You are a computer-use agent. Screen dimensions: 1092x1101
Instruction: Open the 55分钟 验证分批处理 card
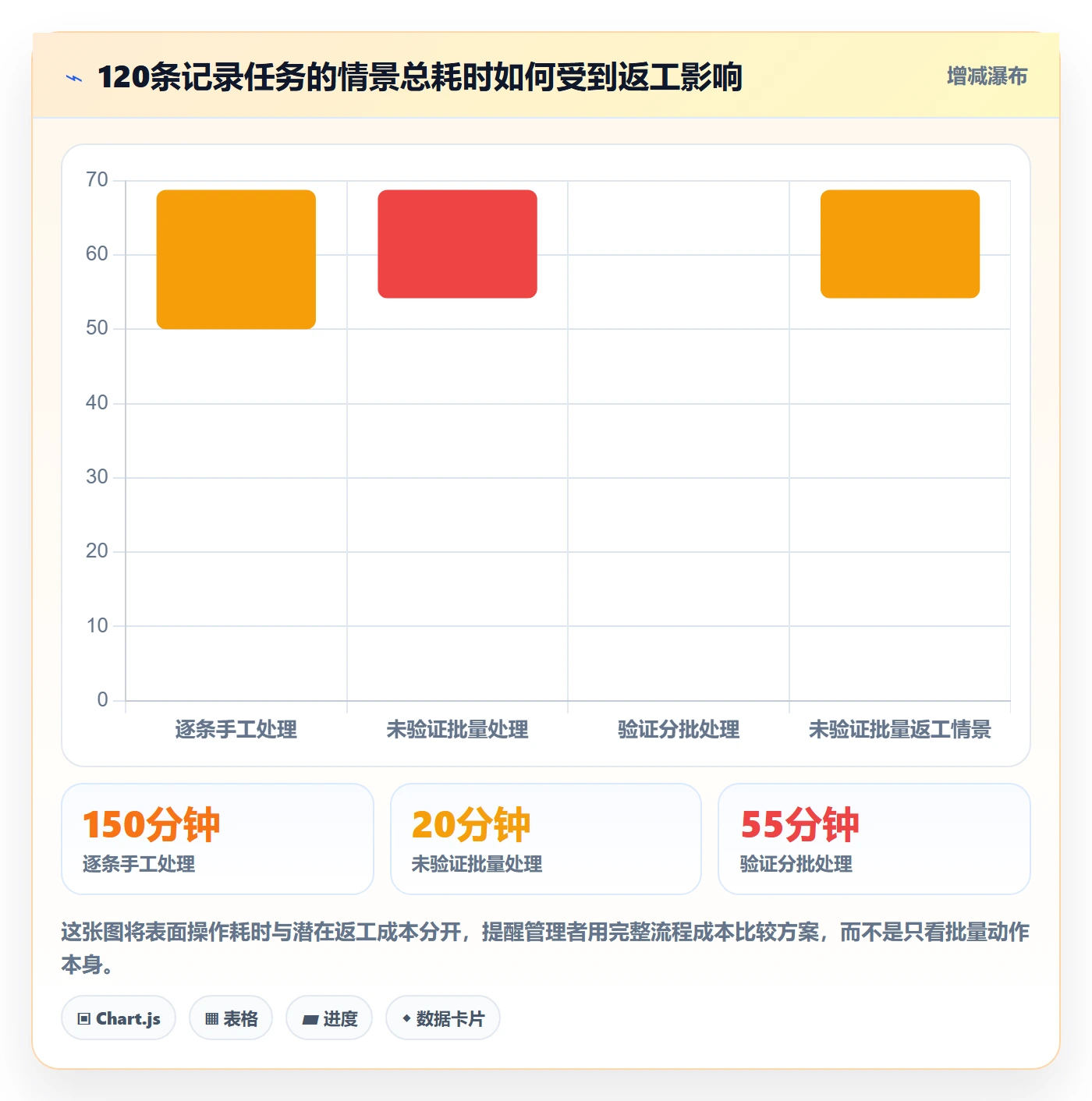tap(874, 839)
